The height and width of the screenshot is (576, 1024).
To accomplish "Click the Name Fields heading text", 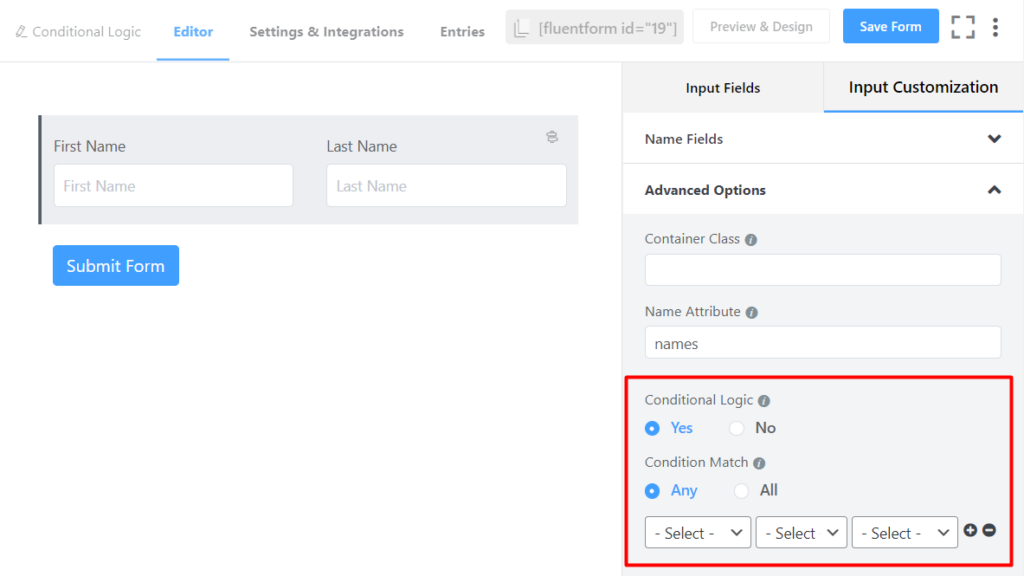I will coord(683,138).
